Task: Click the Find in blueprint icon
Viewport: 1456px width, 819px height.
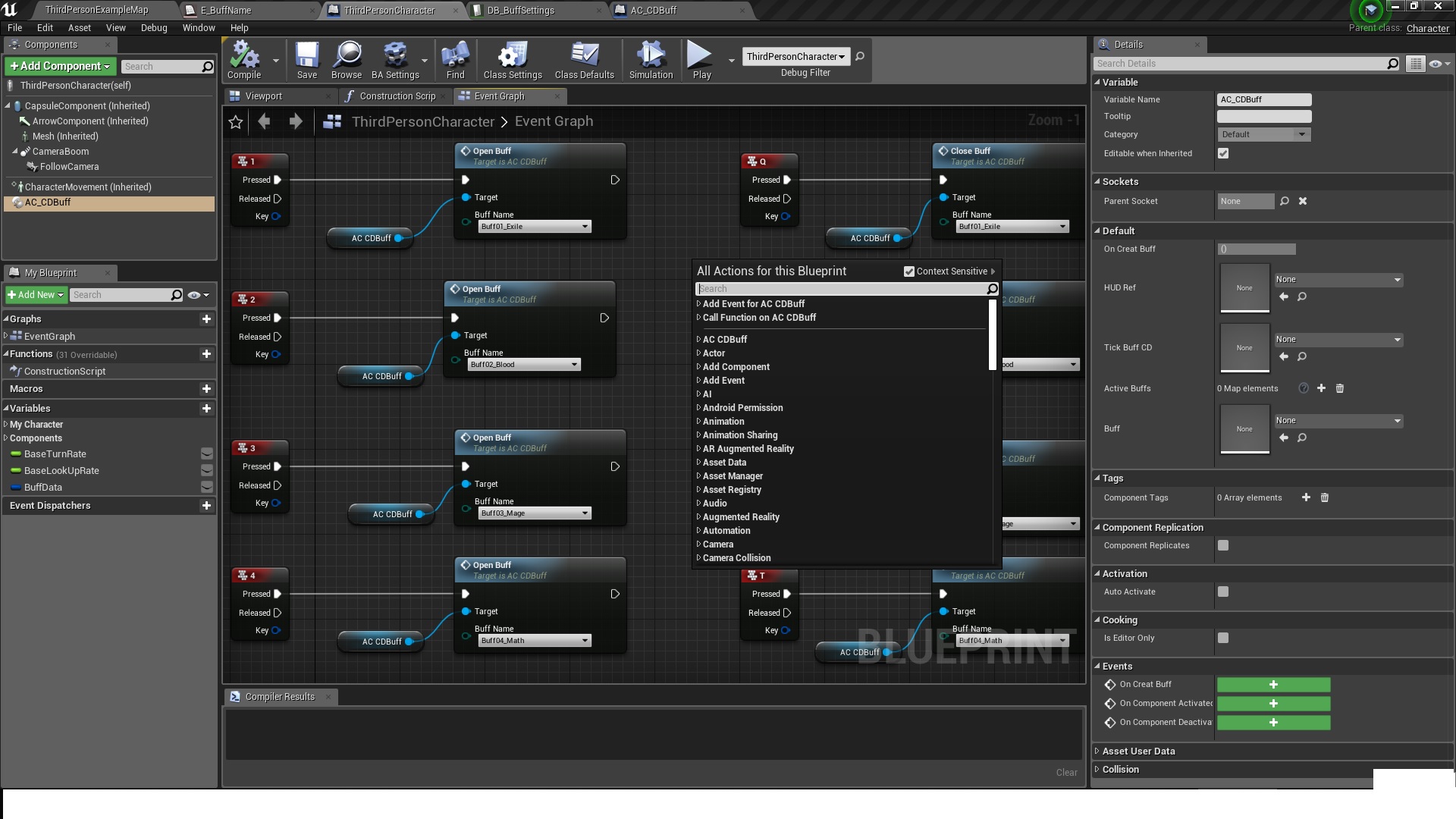Action: 455,61
